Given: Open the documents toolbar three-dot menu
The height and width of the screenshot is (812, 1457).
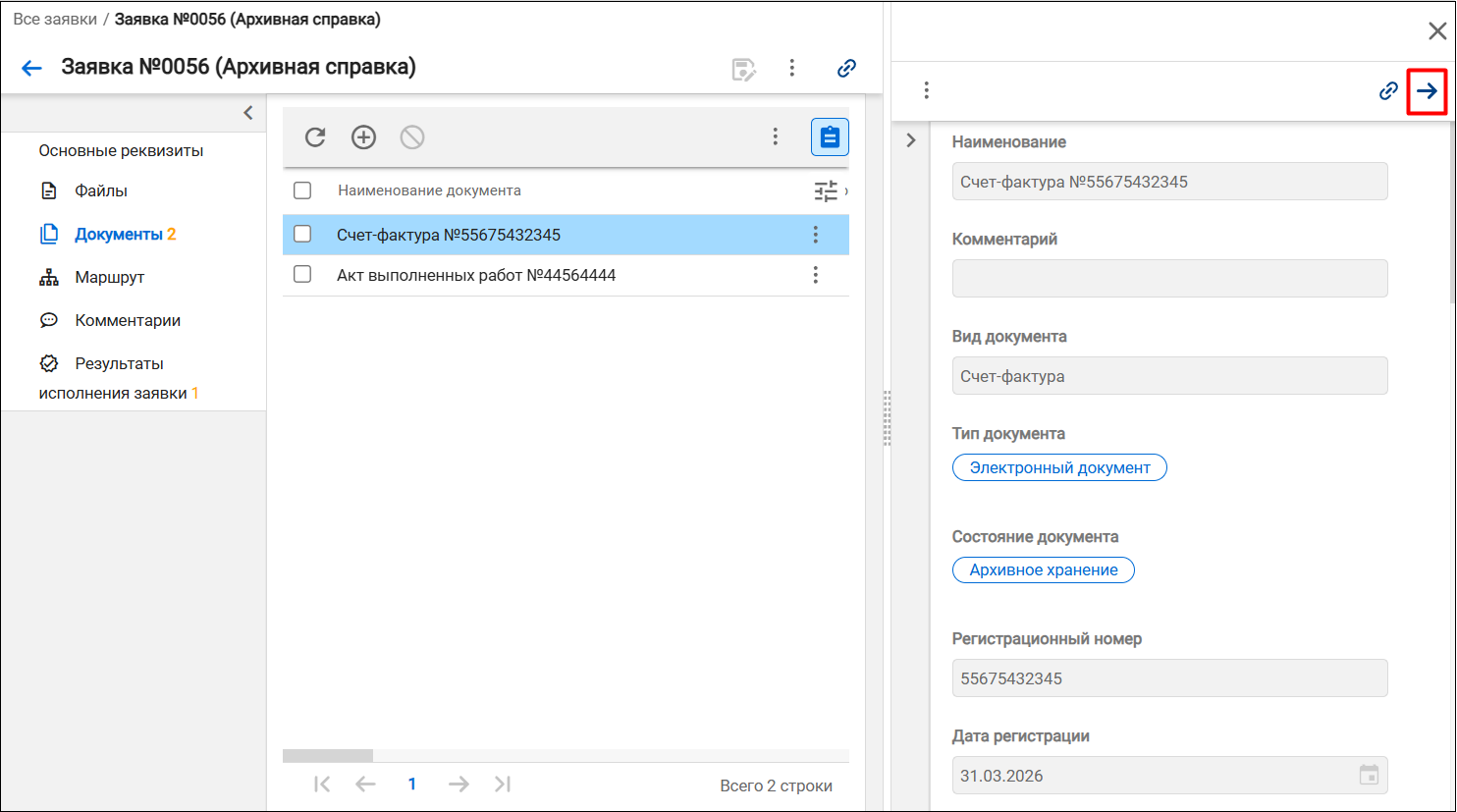Looking at the screenshot, I should (x=776, y=137).
